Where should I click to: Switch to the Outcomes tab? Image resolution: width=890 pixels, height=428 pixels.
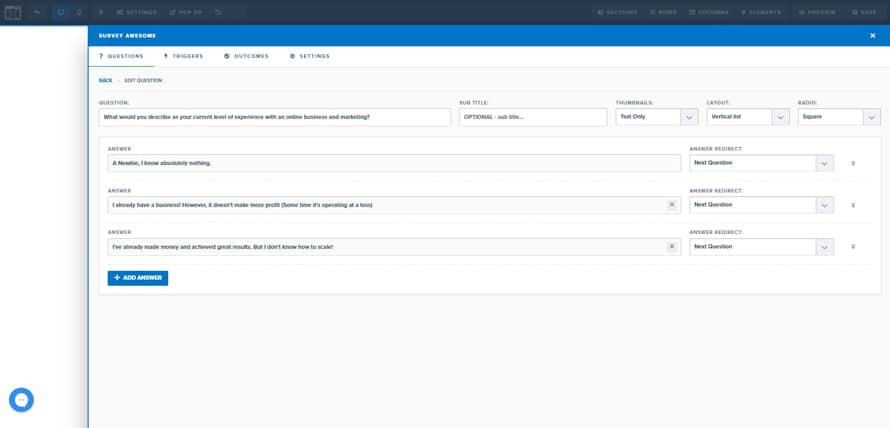[x=246, y=56]
